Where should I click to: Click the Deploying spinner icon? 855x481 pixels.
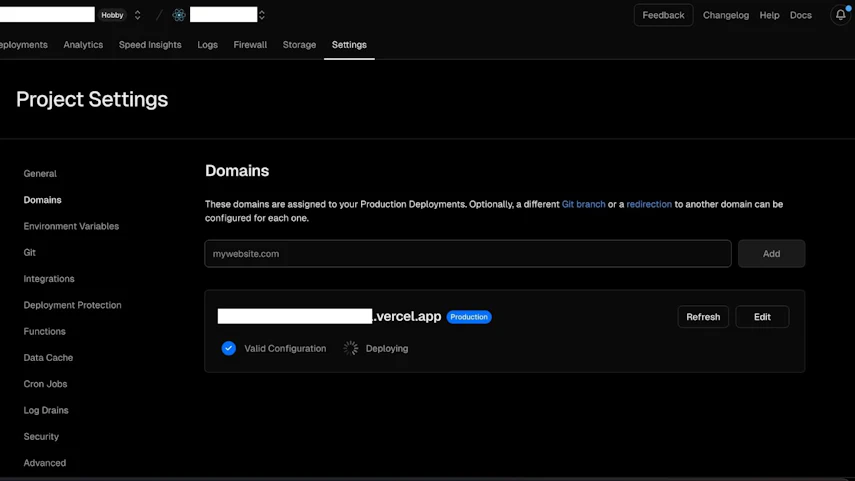[351, 348]
